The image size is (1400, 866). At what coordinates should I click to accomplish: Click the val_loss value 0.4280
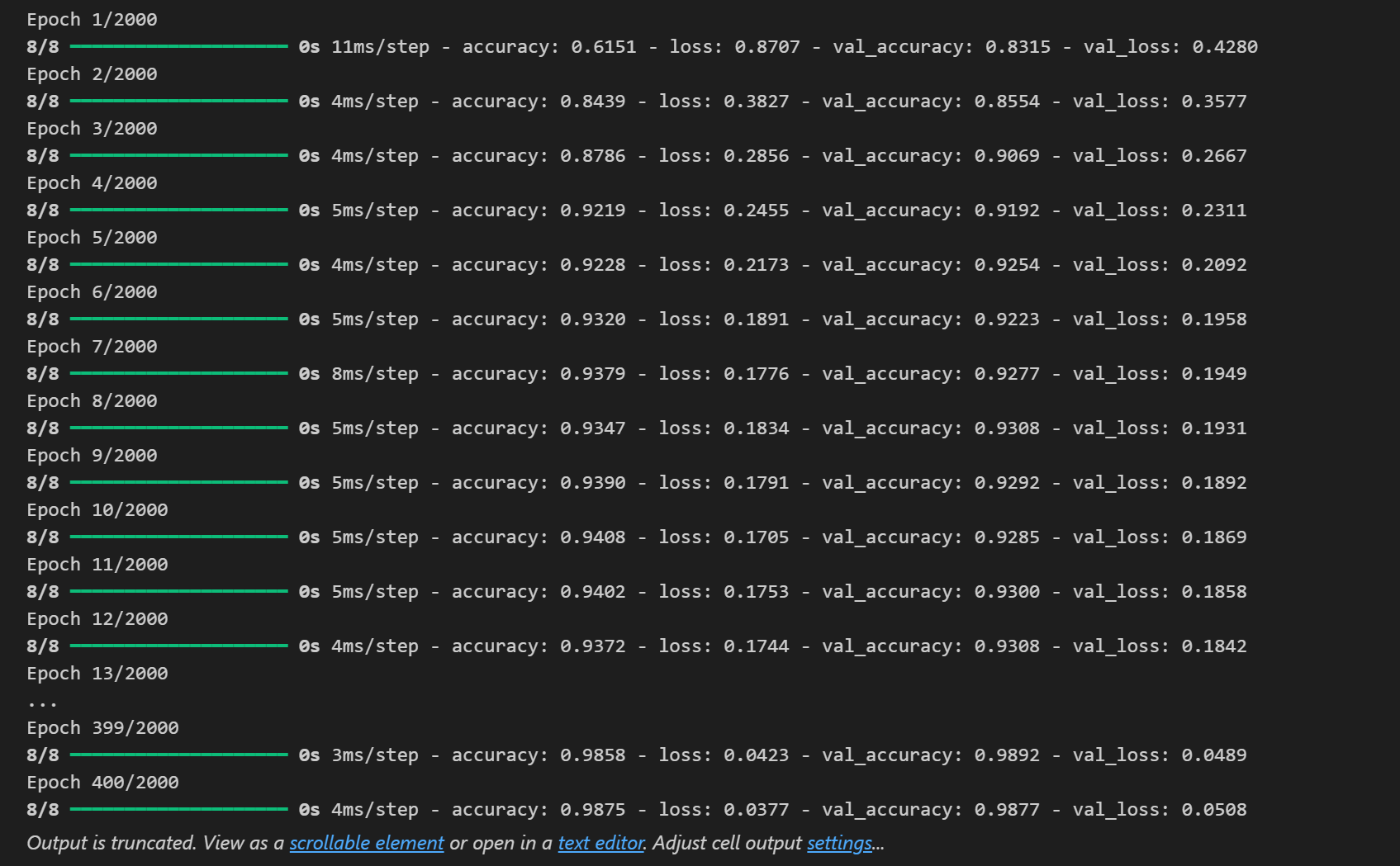(1225, 47)
